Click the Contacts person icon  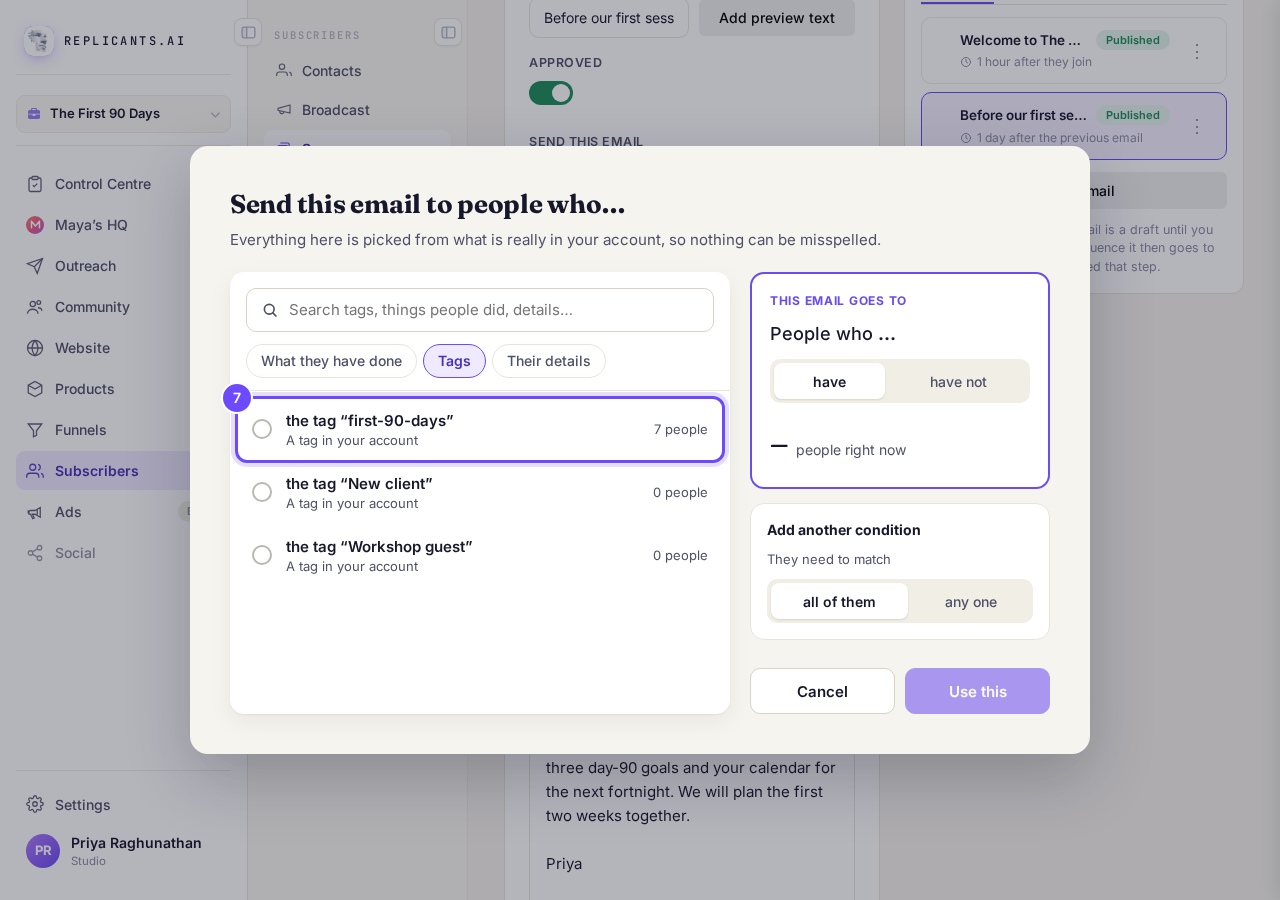point(284,70)
